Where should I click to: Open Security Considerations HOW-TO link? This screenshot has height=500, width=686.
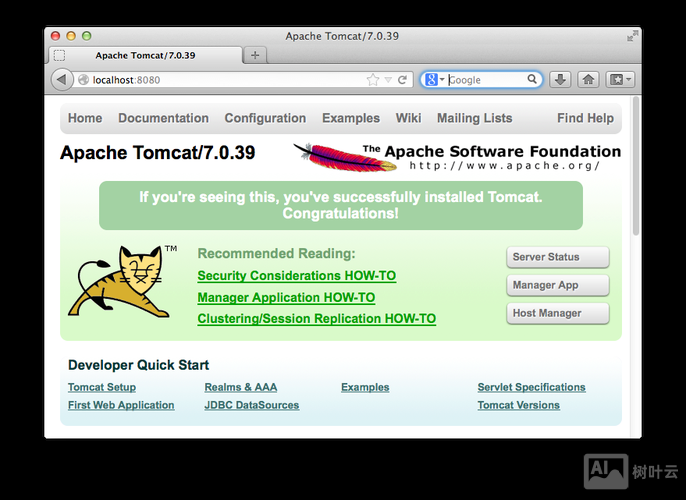tap(296, 276)
